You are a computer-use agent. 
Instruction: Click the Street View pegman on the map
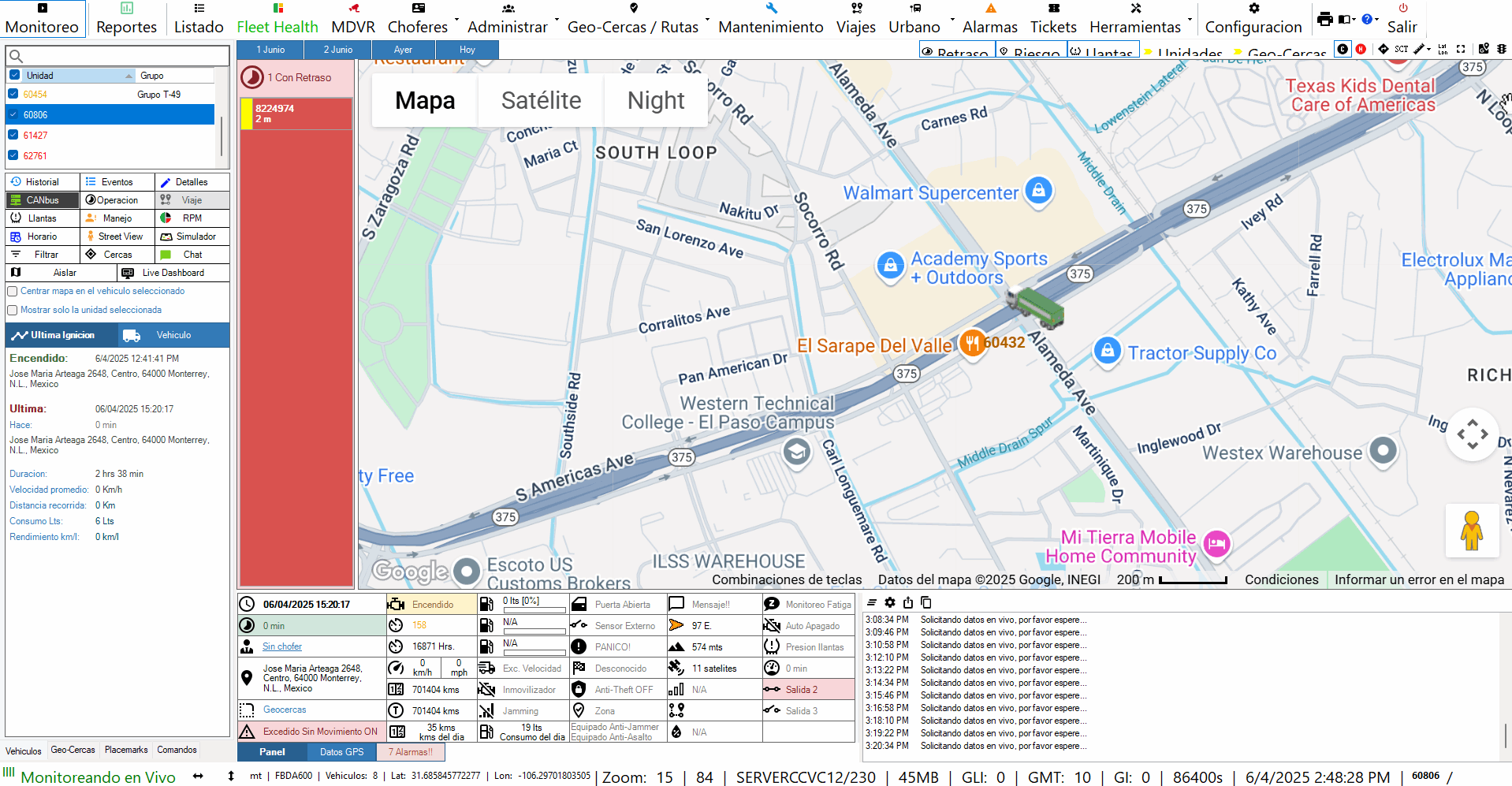click(1472, 531)
